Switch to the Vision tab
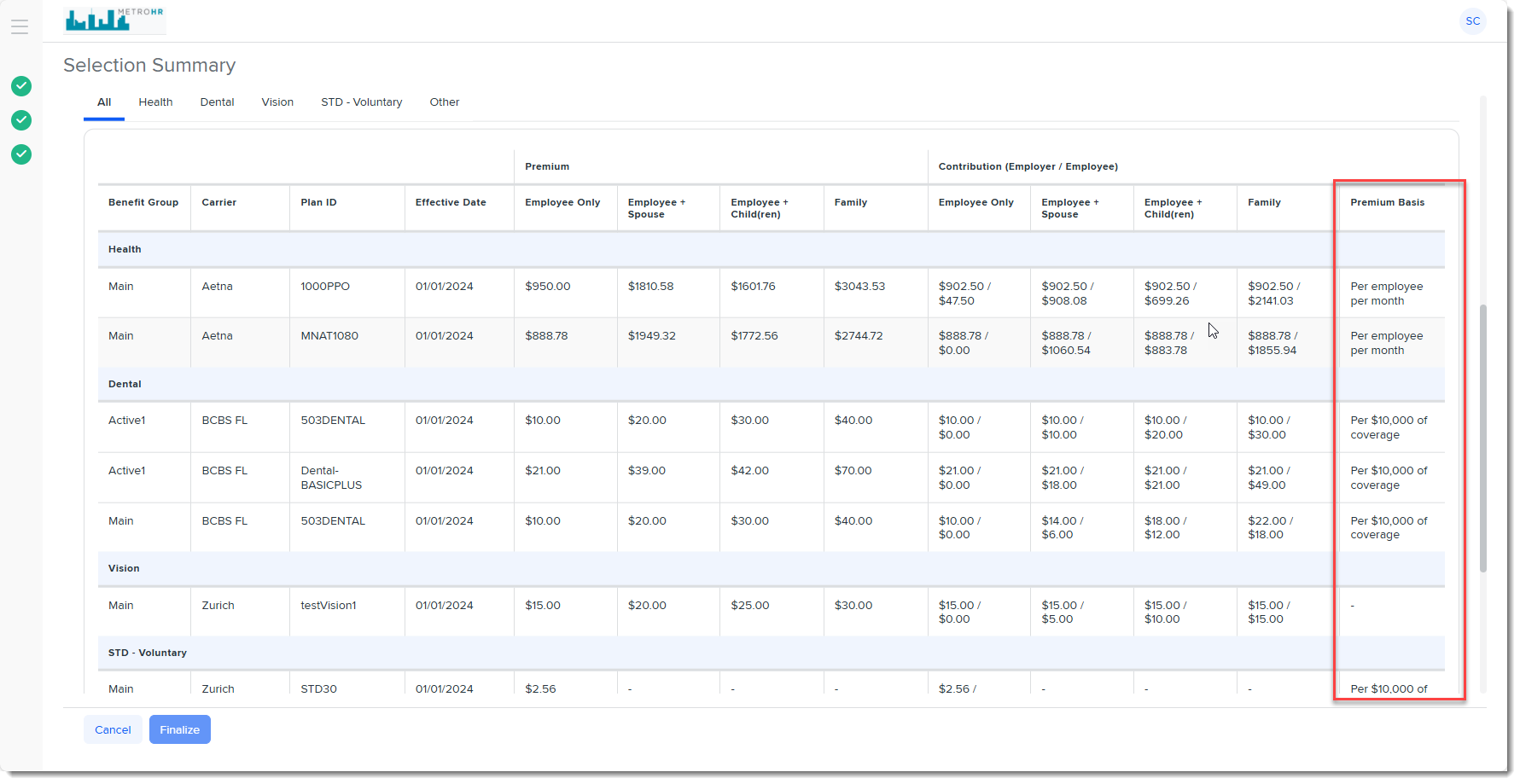 pyautogui.click(x=277, y=102)
